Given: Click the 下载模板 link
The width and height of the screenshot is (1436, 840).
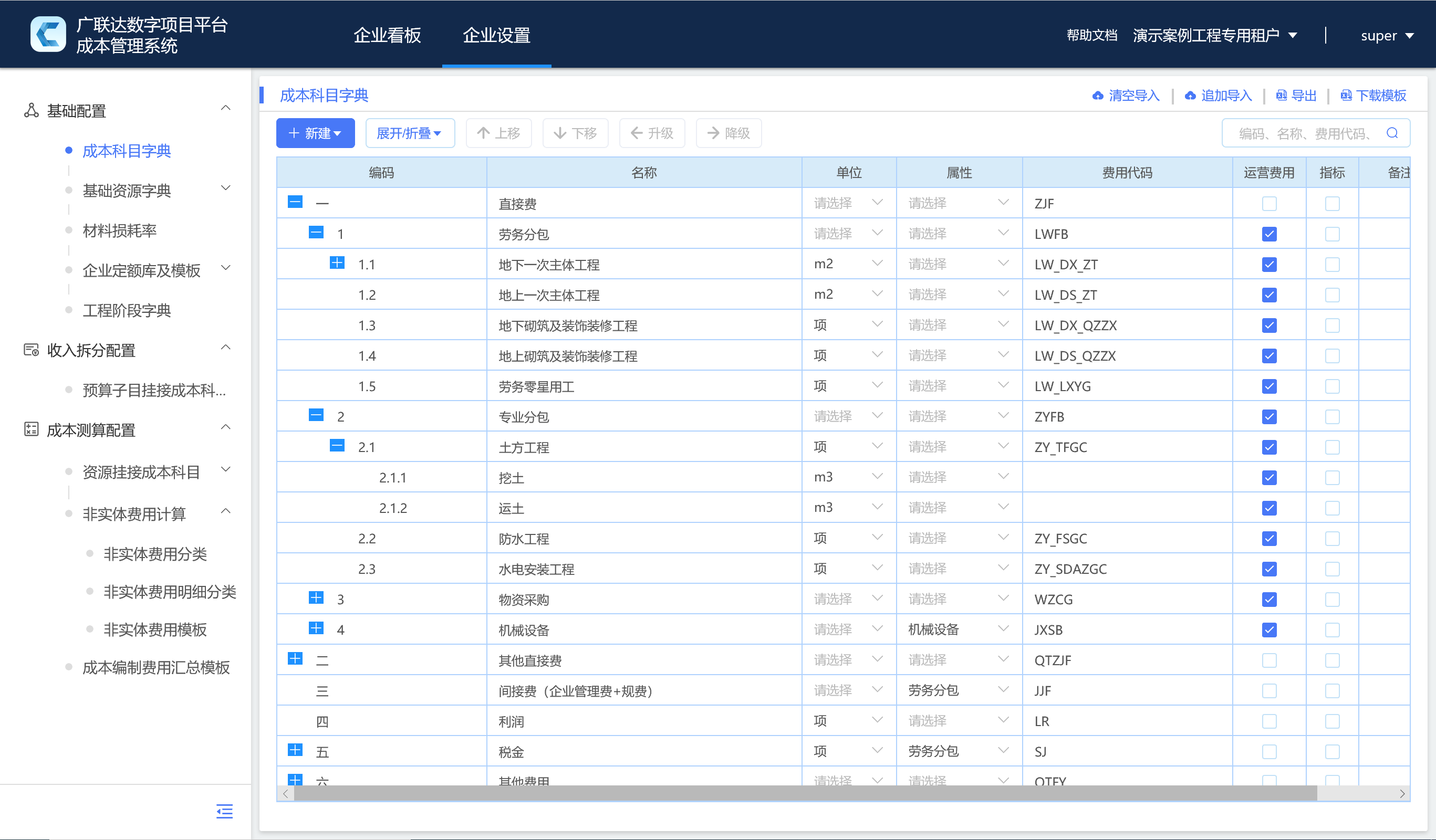Looking at the screenshot, I should coord(1374,96).
